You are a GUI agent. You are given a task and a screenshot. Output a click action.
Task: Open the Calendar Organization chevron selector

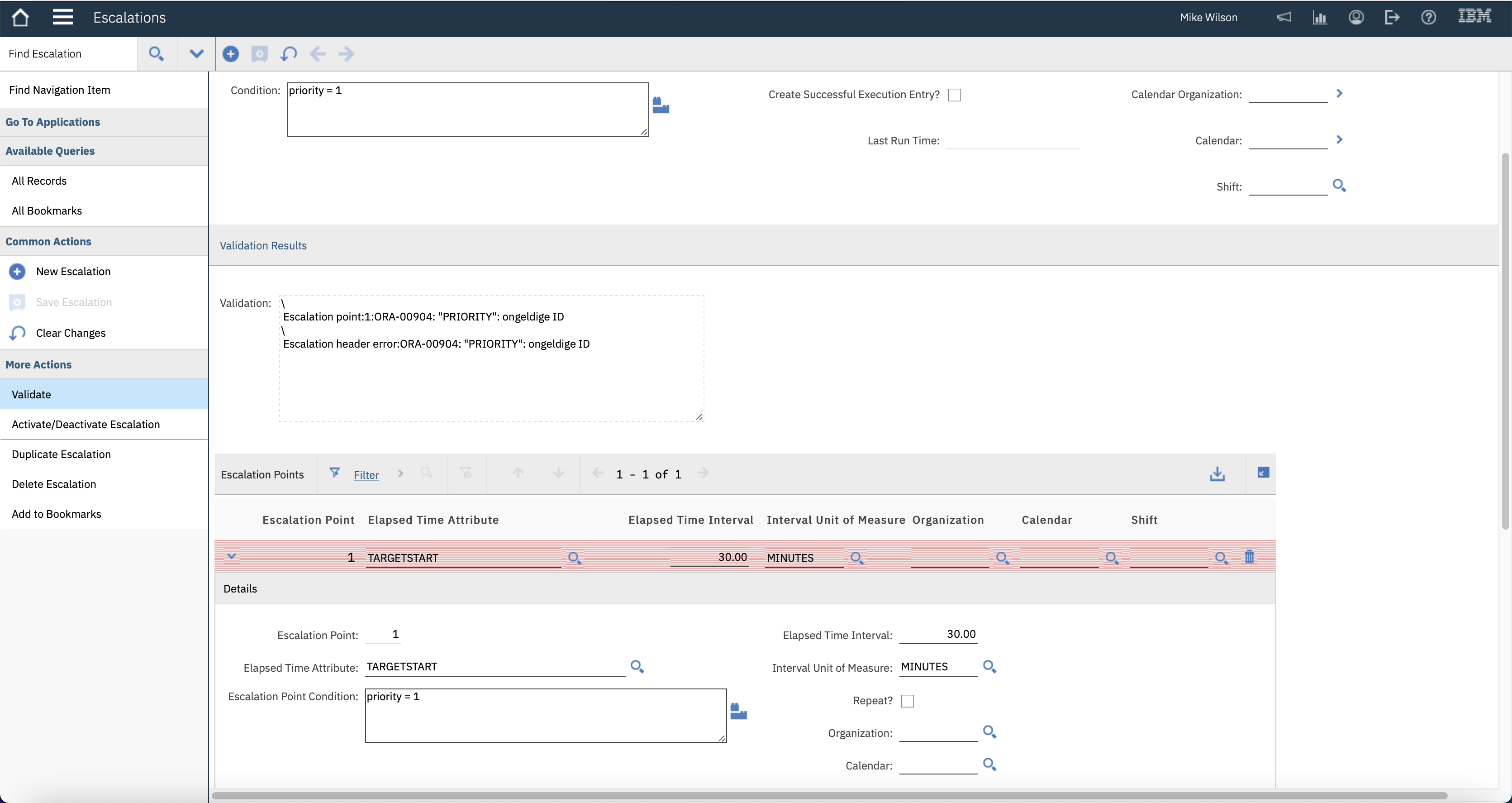tap(1339, 93)
